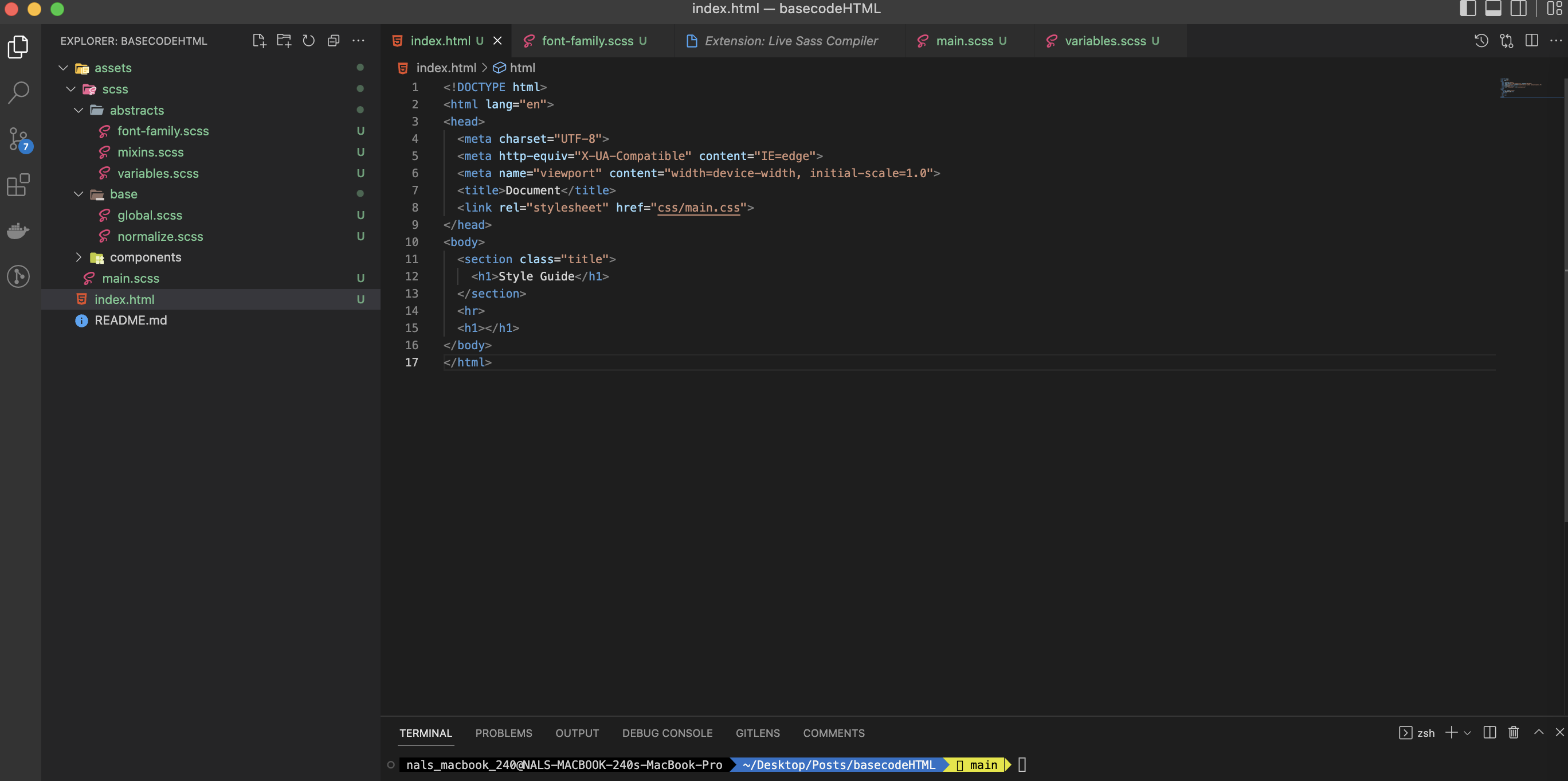Kill the terminal with trash icon
The image size is (1568, 781).
point(1513,732)
